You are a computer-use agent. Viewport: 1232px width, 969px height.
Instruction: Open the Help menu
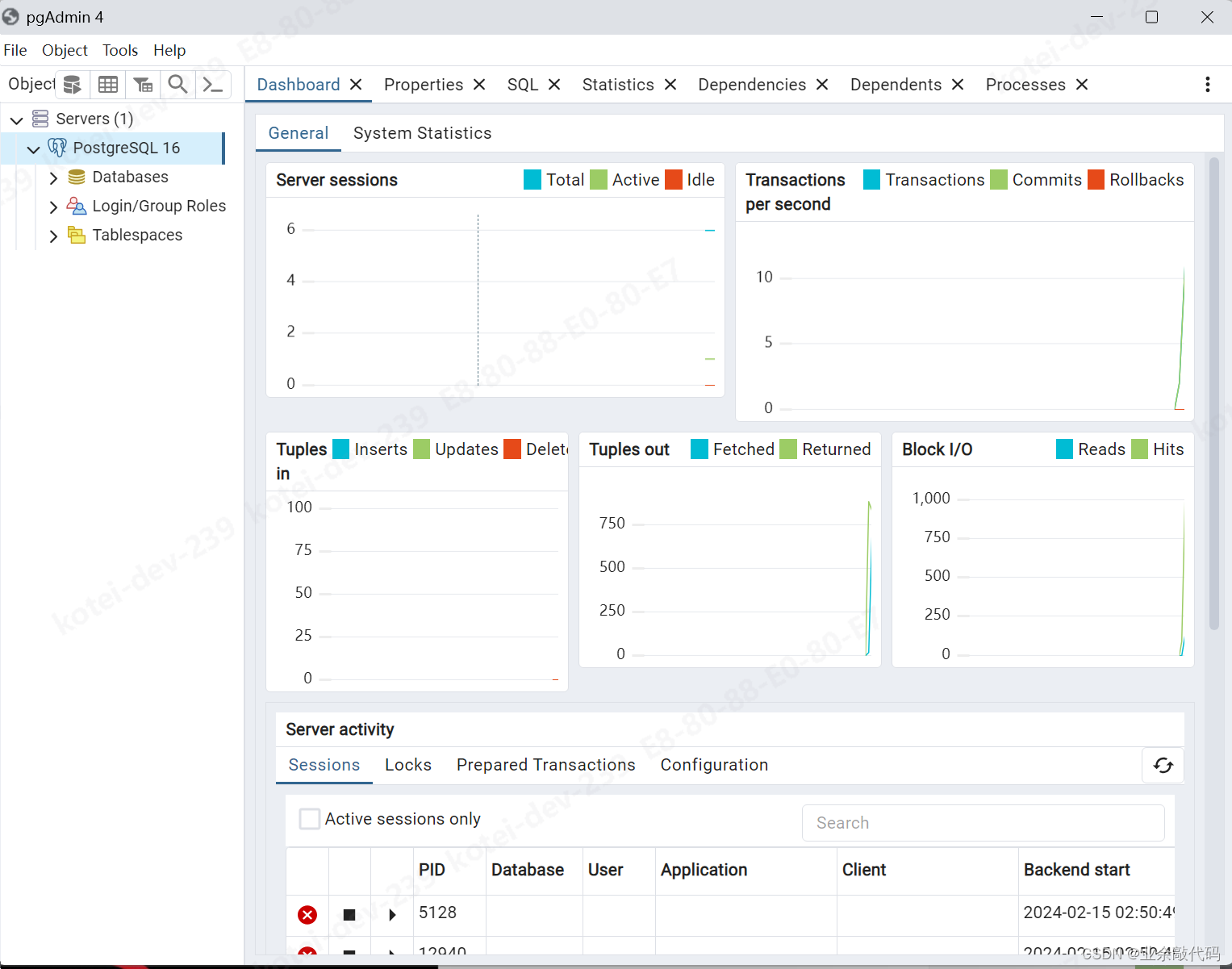169,50
